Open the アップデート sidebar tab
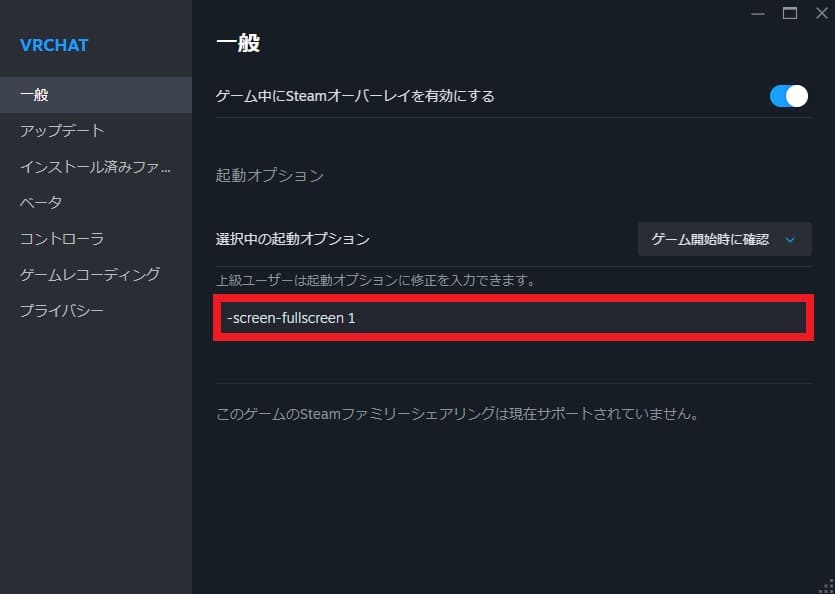Viewport: 835px width, 594px height. [x=96, y=131]
